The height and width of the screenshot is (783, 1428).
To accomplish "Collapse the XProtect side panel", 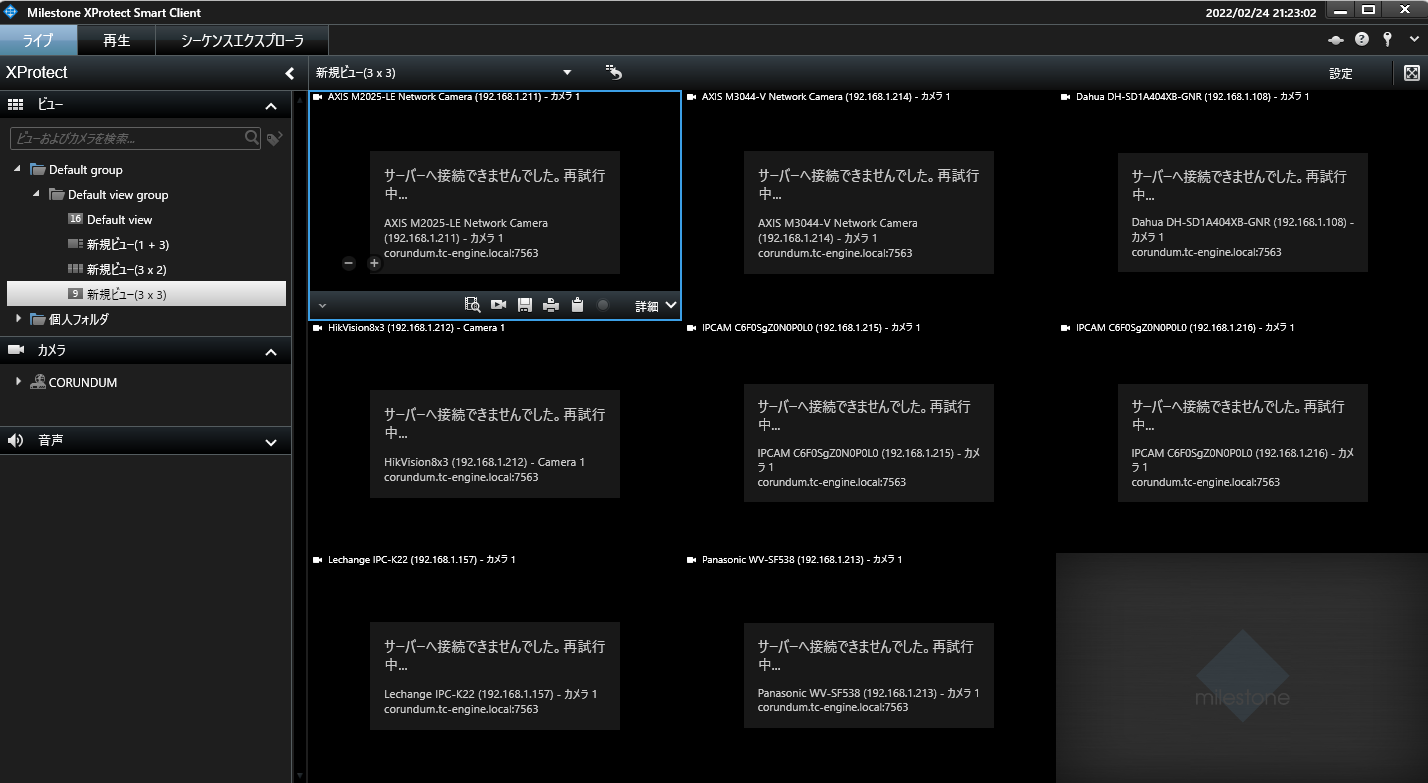I will 290,73.
